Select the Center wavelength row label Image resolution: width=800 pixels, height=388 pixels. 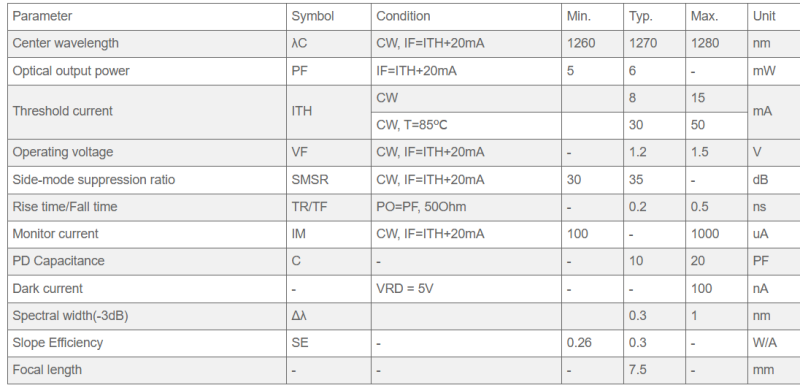click(x=147, y=44)
